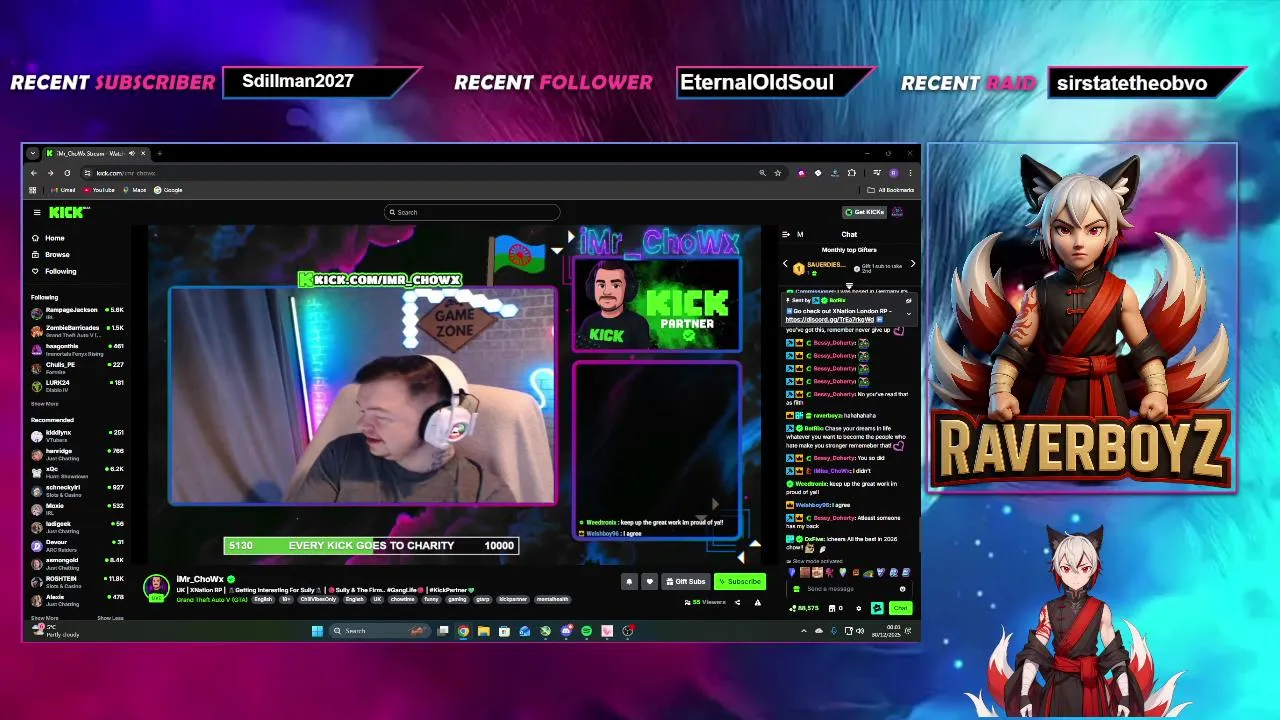Click the iMr_ChoWx channel avatar
1280x720 pixels.
[x=156, y=587]
